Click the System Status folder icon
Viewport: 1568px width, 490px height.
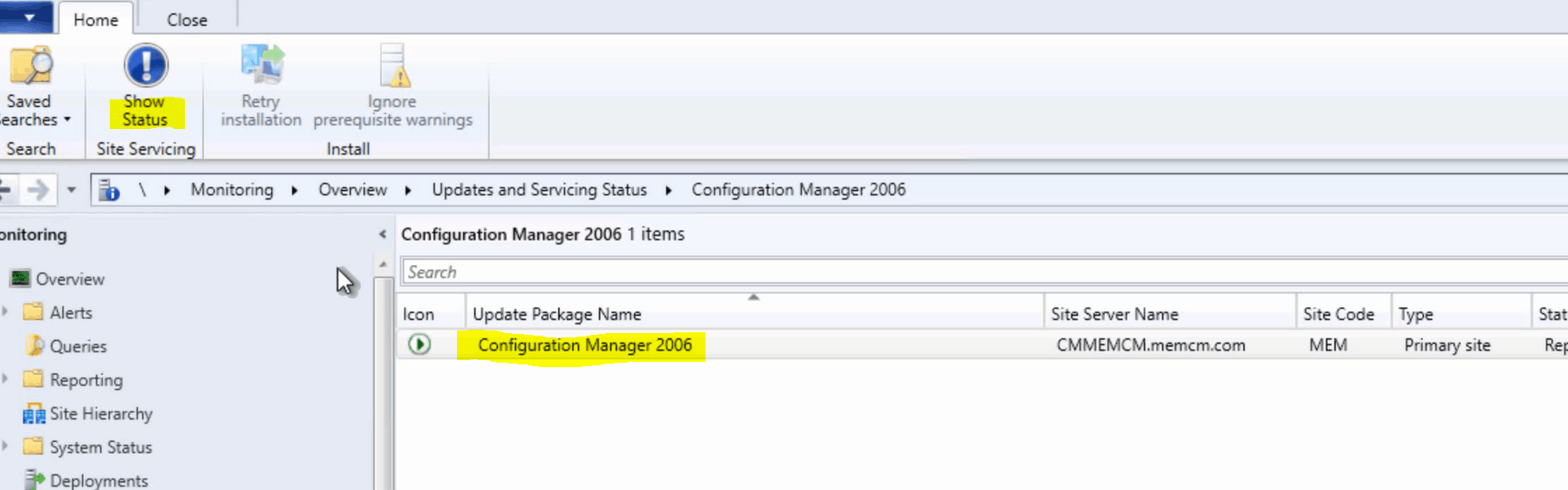click(x=33, y=446)
